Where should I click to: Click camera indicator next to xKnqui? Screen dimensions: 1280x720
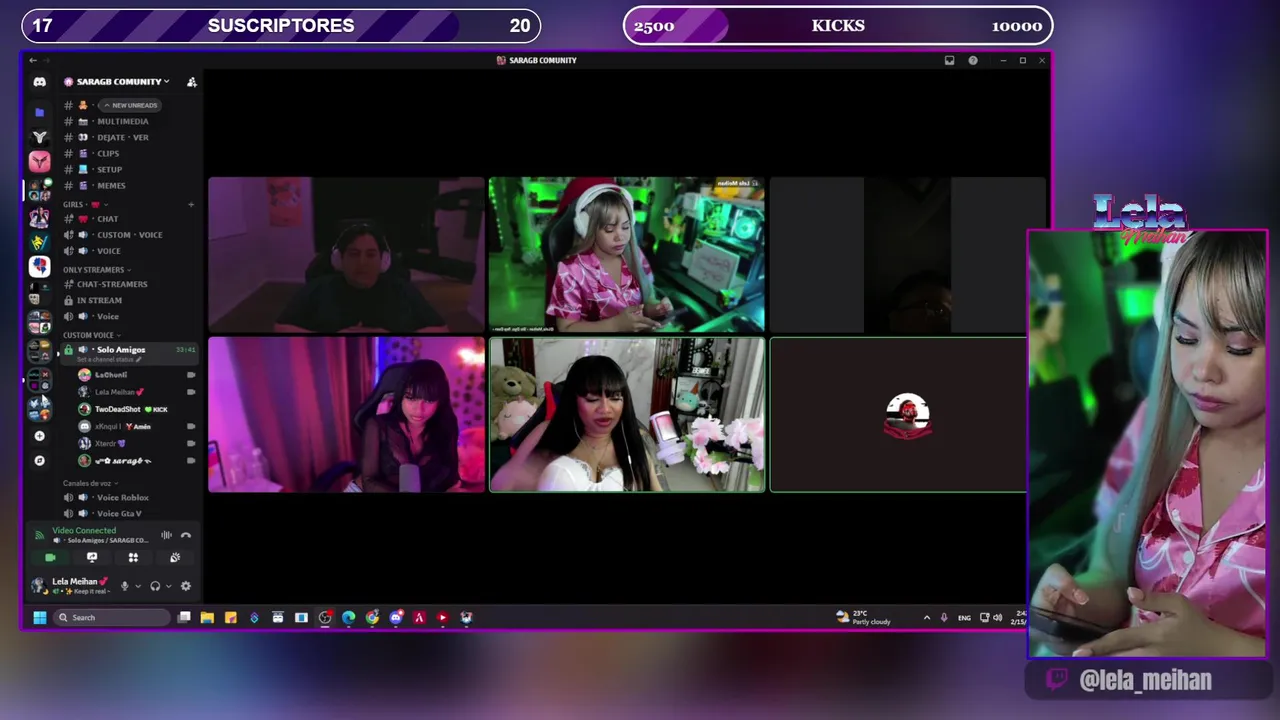click(190, 426)
